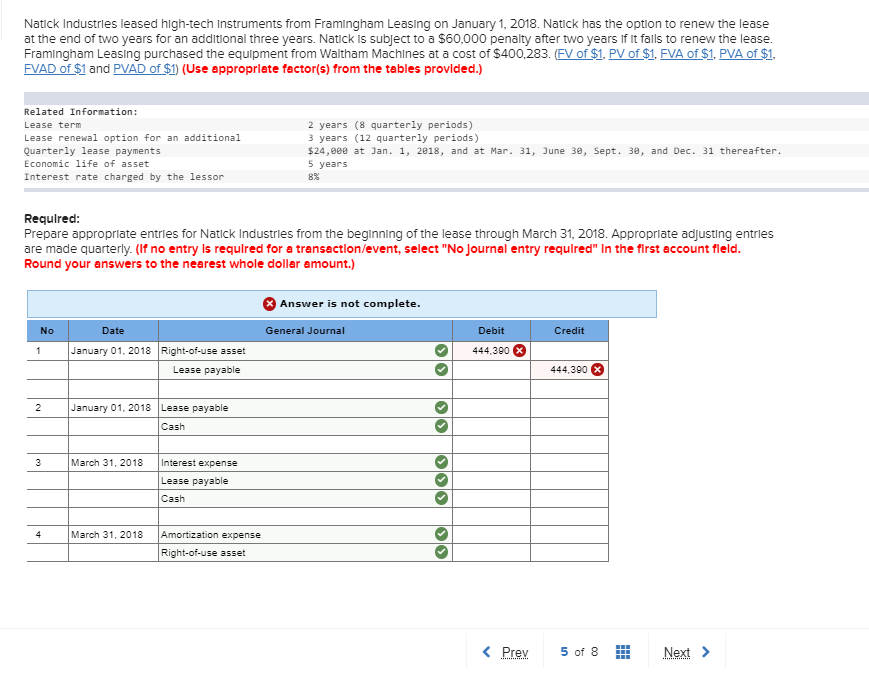Open account dropdown for entry 2 Cash
Image resolution: width=869 pixels, height=675 pixels.
pos(305,426)
